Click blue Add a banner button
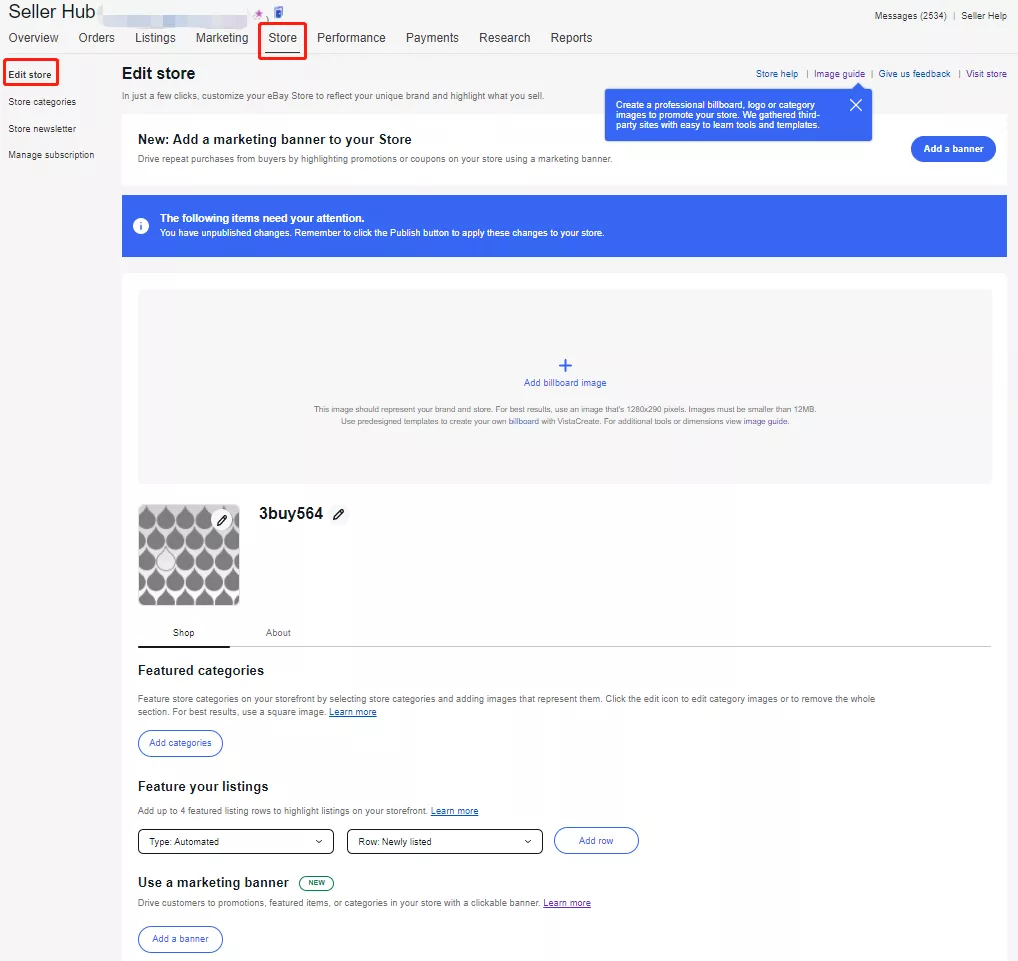Viewport: 1018px width, 961px height. 953,149
